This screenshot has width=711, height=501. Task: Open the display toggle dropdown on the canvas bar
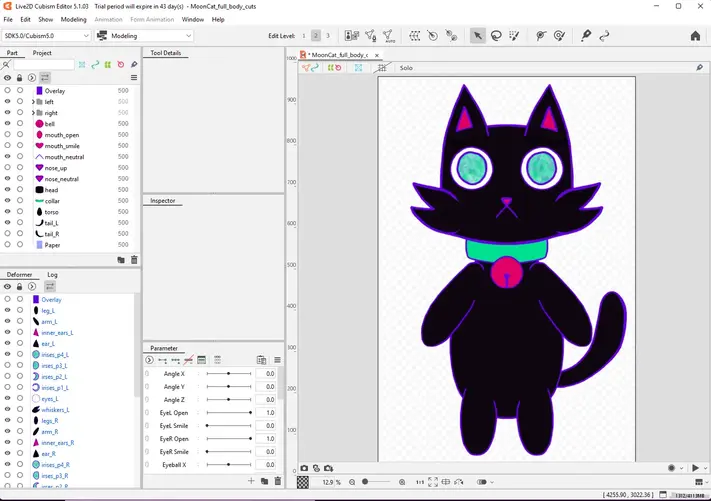492,482
